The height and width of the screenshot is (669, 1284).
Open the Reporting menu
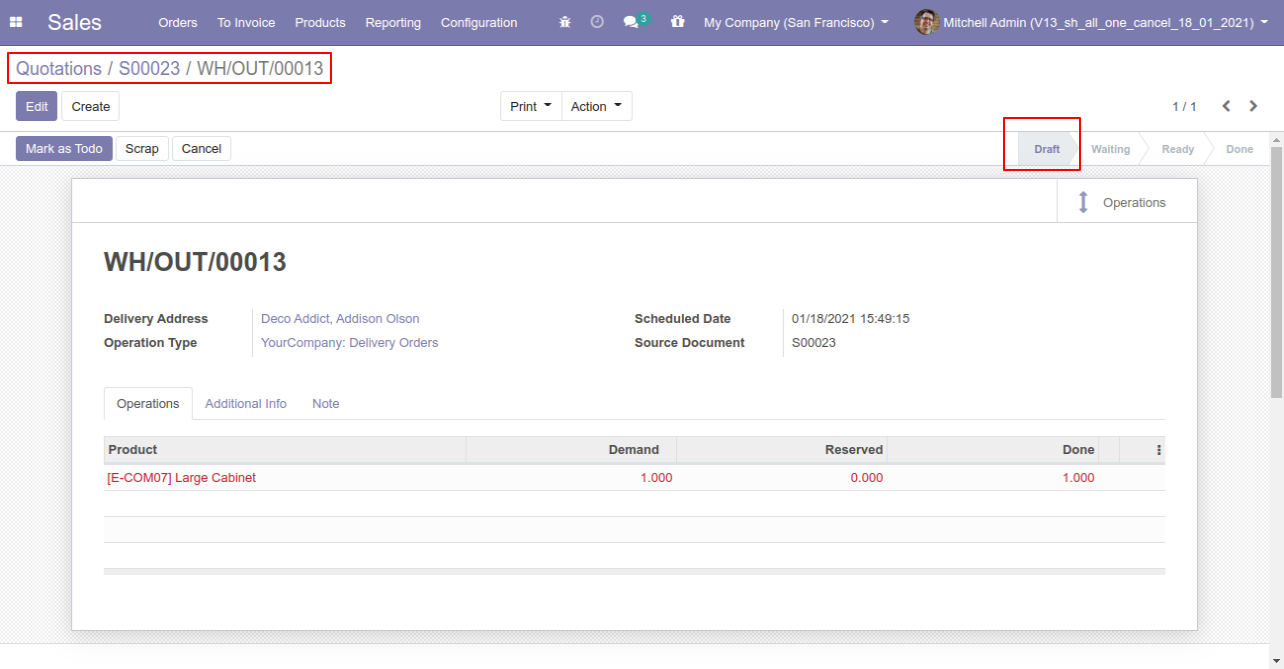tap(393, 22)
